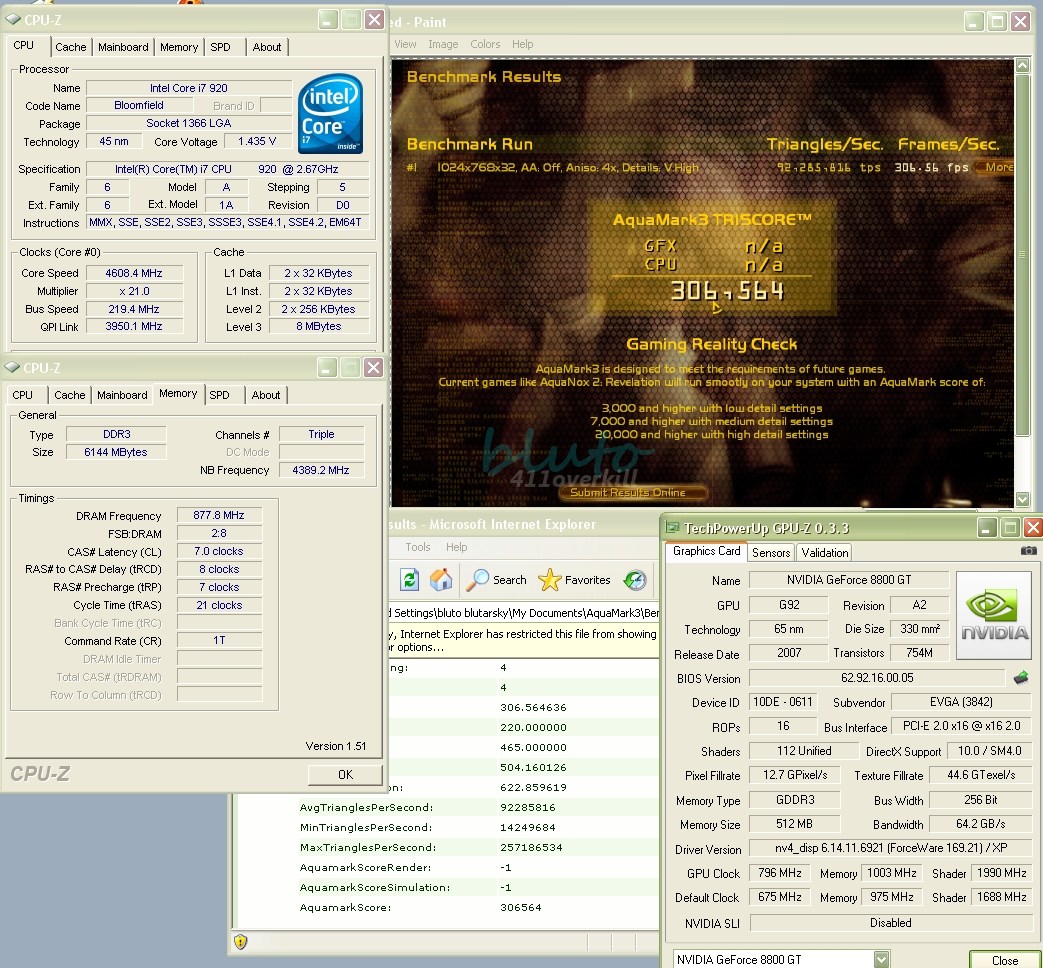
Task: Click OK button in CPU-Z
Action: (x=345, y=774)
